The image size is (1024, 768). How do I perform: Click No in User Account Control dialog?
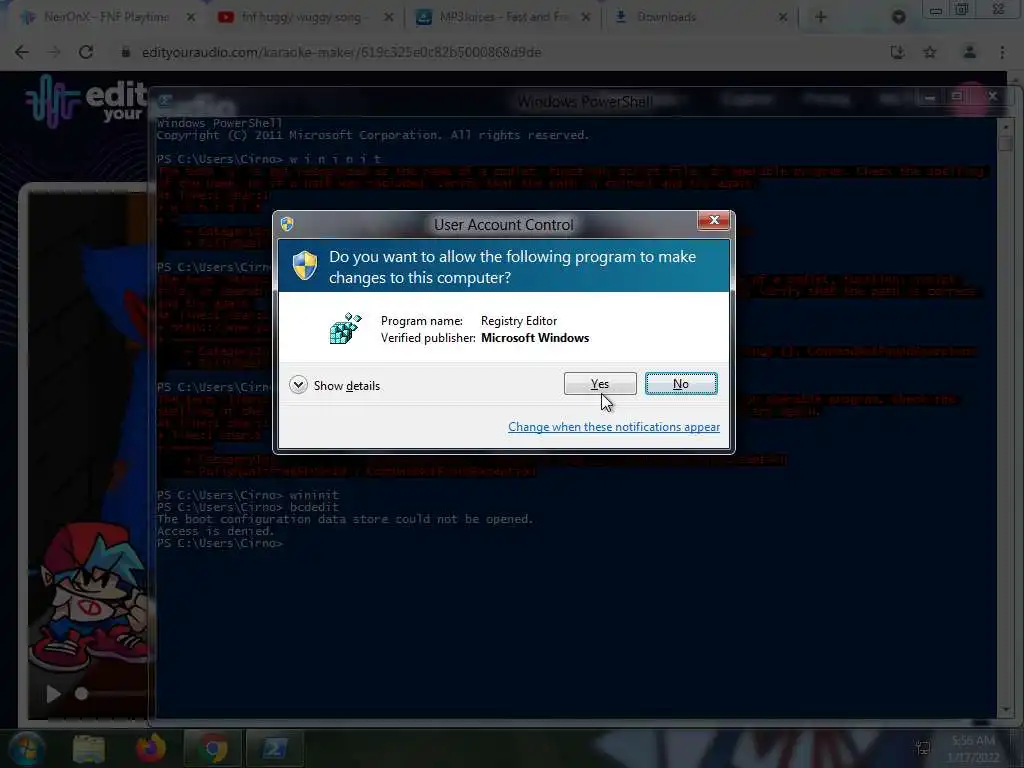tap(680, 384)
